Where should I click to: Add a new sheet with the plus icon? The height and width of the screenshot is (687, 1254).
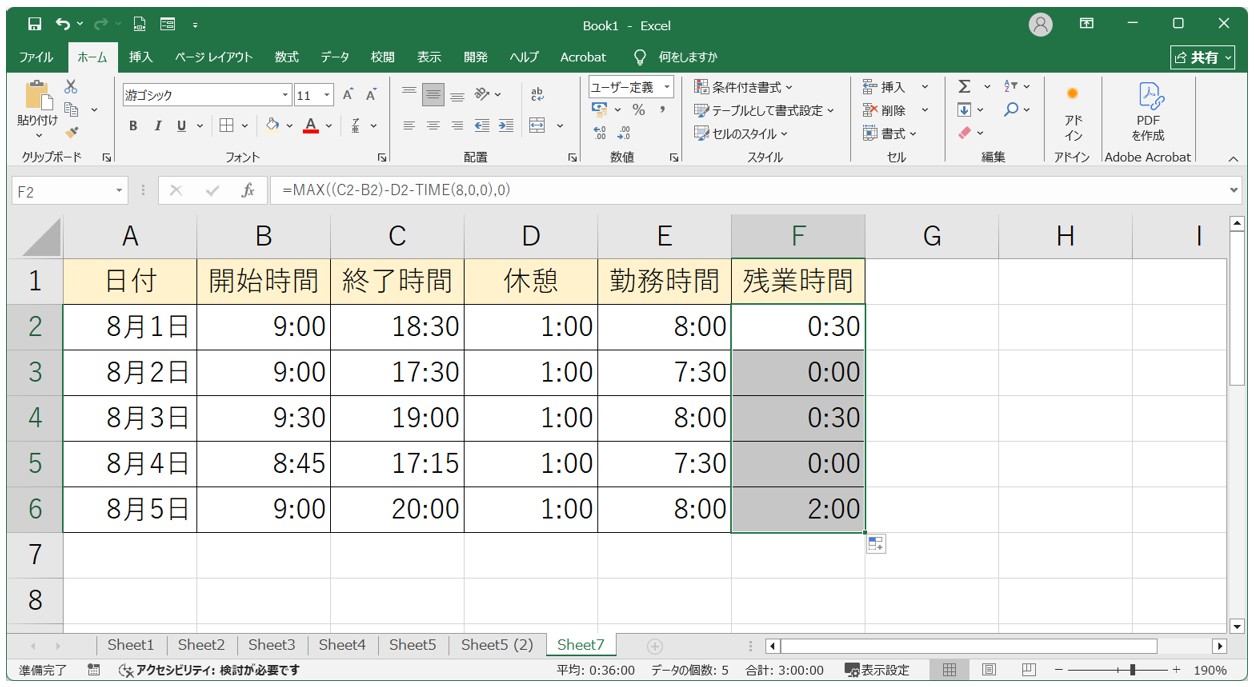click(655, 646)
